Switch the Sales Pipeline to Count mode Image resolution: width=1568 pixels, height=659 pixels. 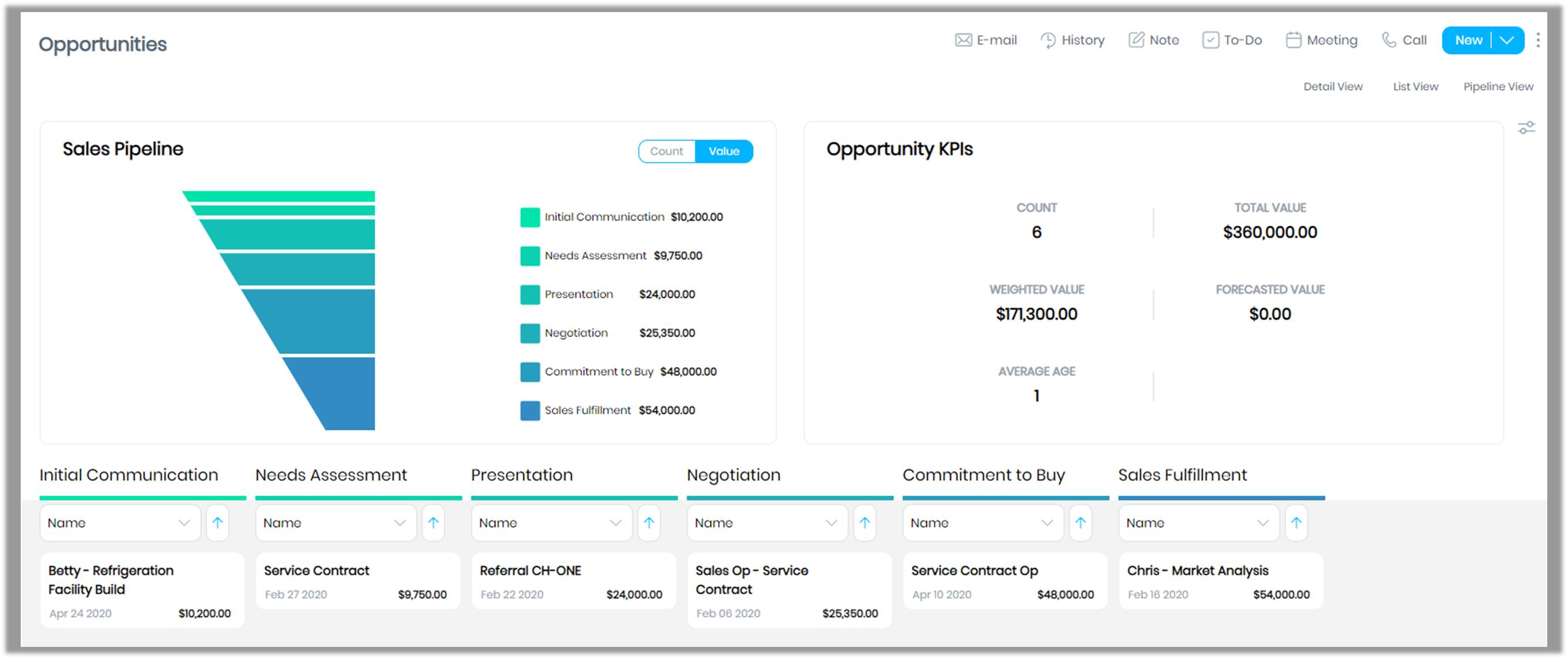tap(666, 151)
